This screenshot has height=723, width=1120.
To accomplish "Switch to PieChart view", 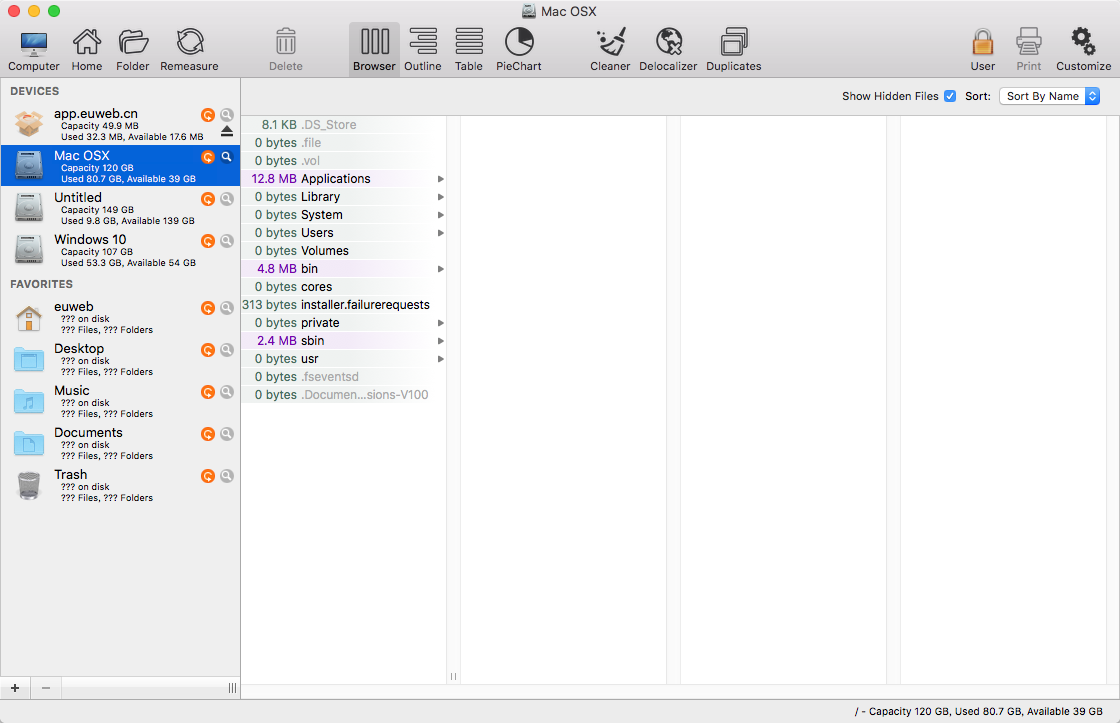I will point(519,49).
